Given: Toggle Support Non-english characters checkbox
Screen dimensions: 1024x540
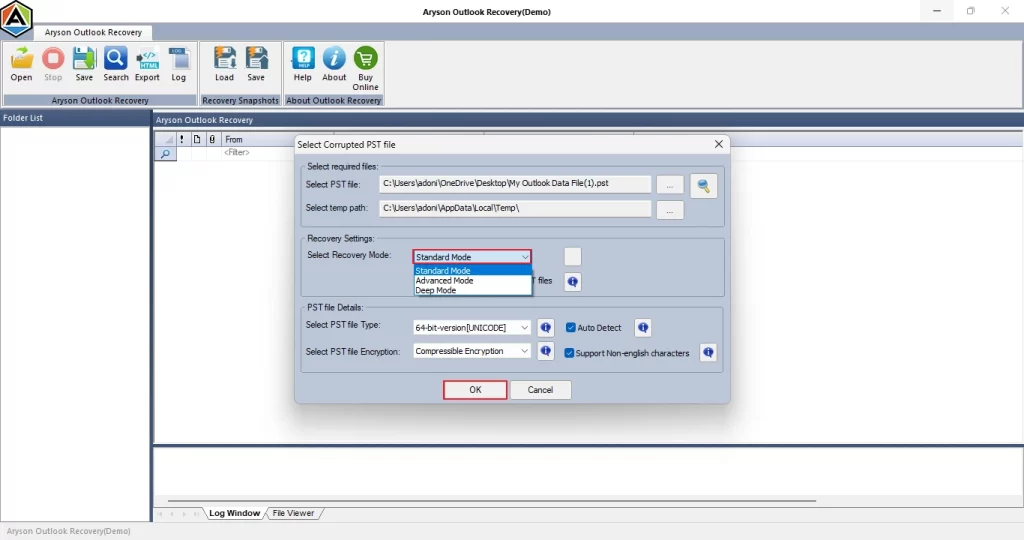Looking at the screenshot, I should (x=569, y=353).
